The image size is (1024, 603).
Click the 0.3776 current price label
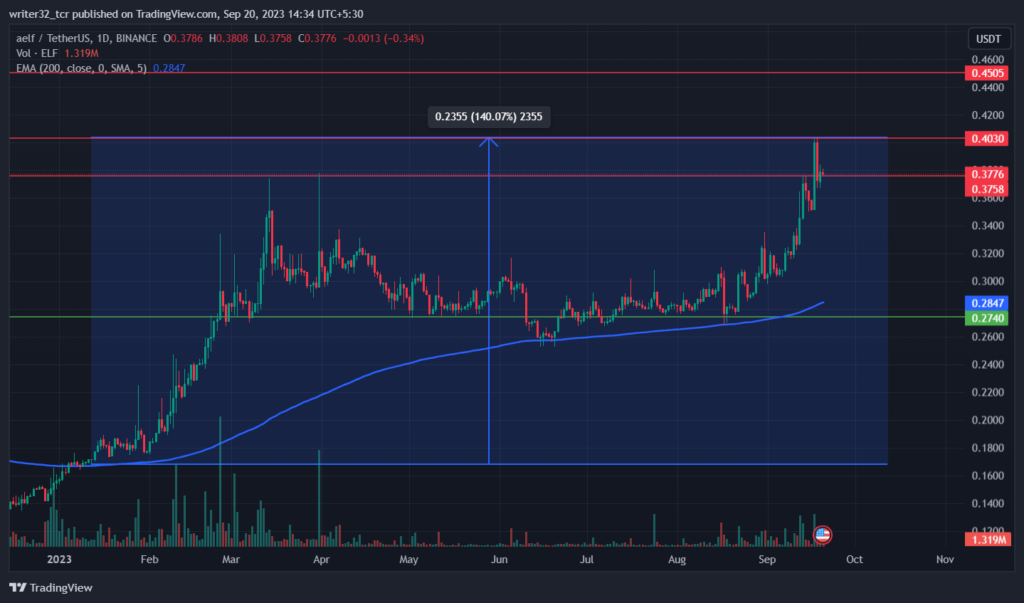pyautogui.click(x=987, y=174)
